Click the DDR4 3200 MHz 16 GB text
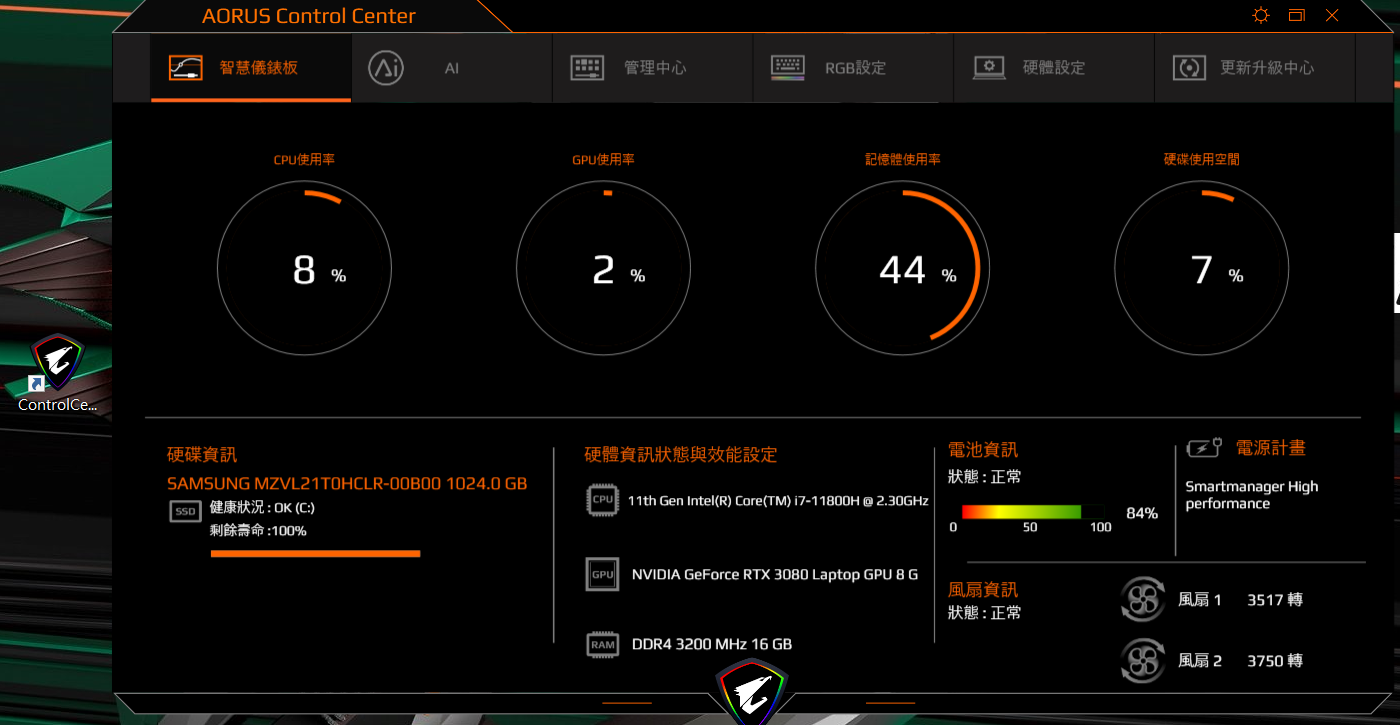Image resolution: width=1400 pixels, height=725 pixels. click(x=712, y=644)
